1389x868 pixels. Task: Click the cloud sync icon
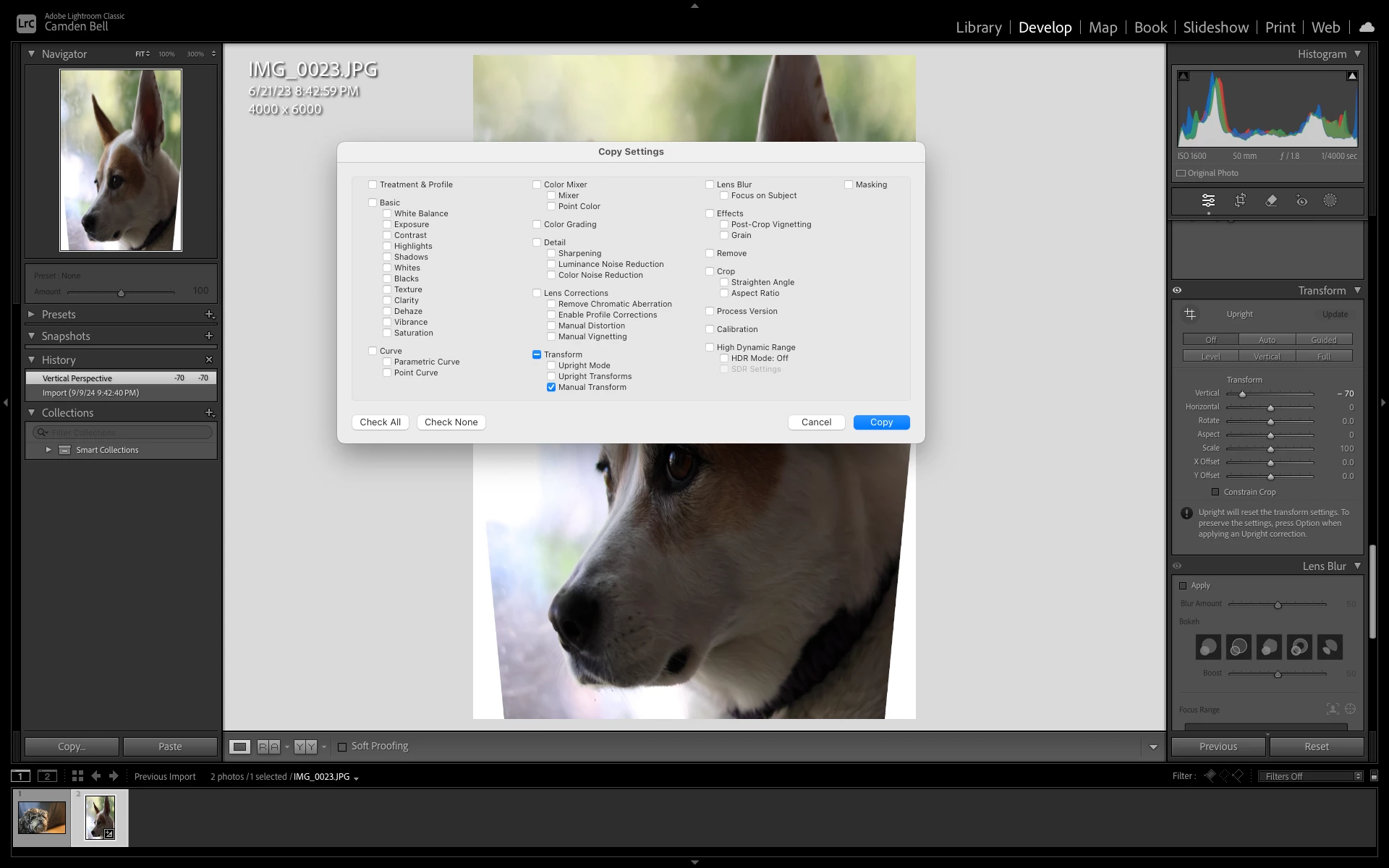click(x=1366, y=27)
